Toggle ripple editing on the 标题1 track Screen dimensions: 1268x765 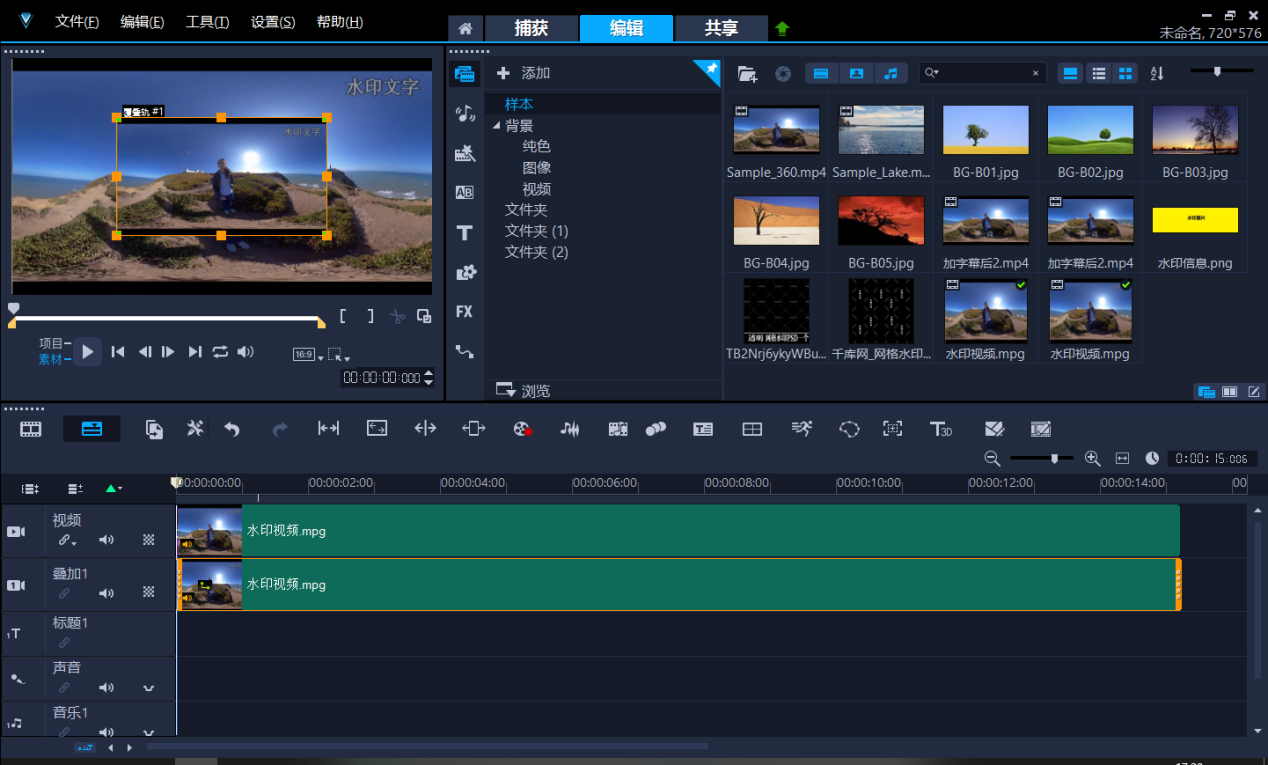64,643
